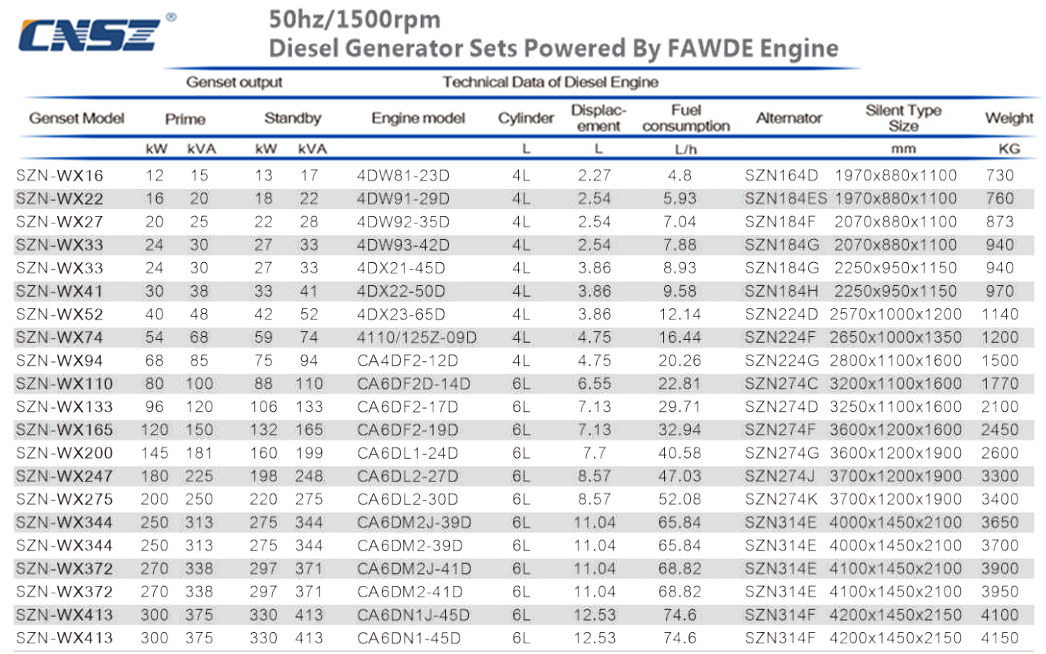The height and width of the screenshot is (654, 1046).
Task: Select the "Weight" column header
Action: [1009, 118]
